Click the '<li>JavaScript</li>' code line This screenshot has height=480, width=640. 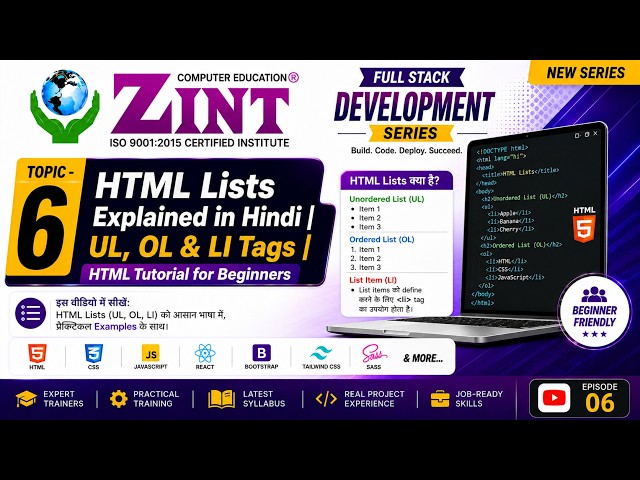pos(515,277)
